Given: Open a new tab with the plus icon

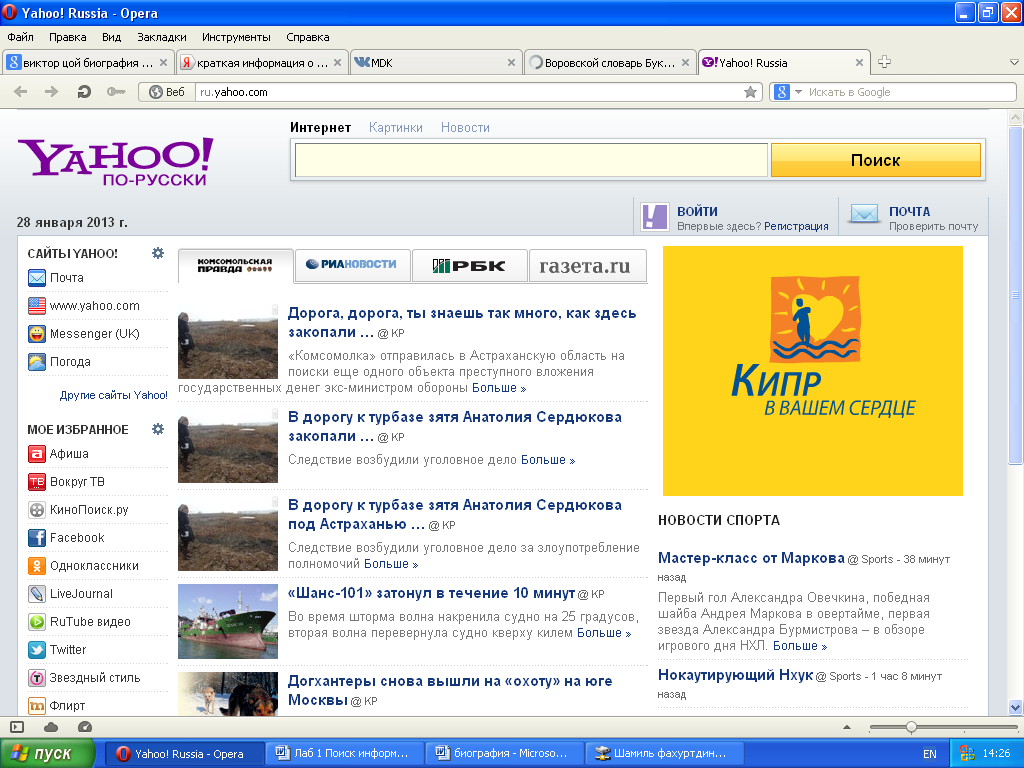Looking at the screenshot, I should pyautogui.click(x=884, y=62).
